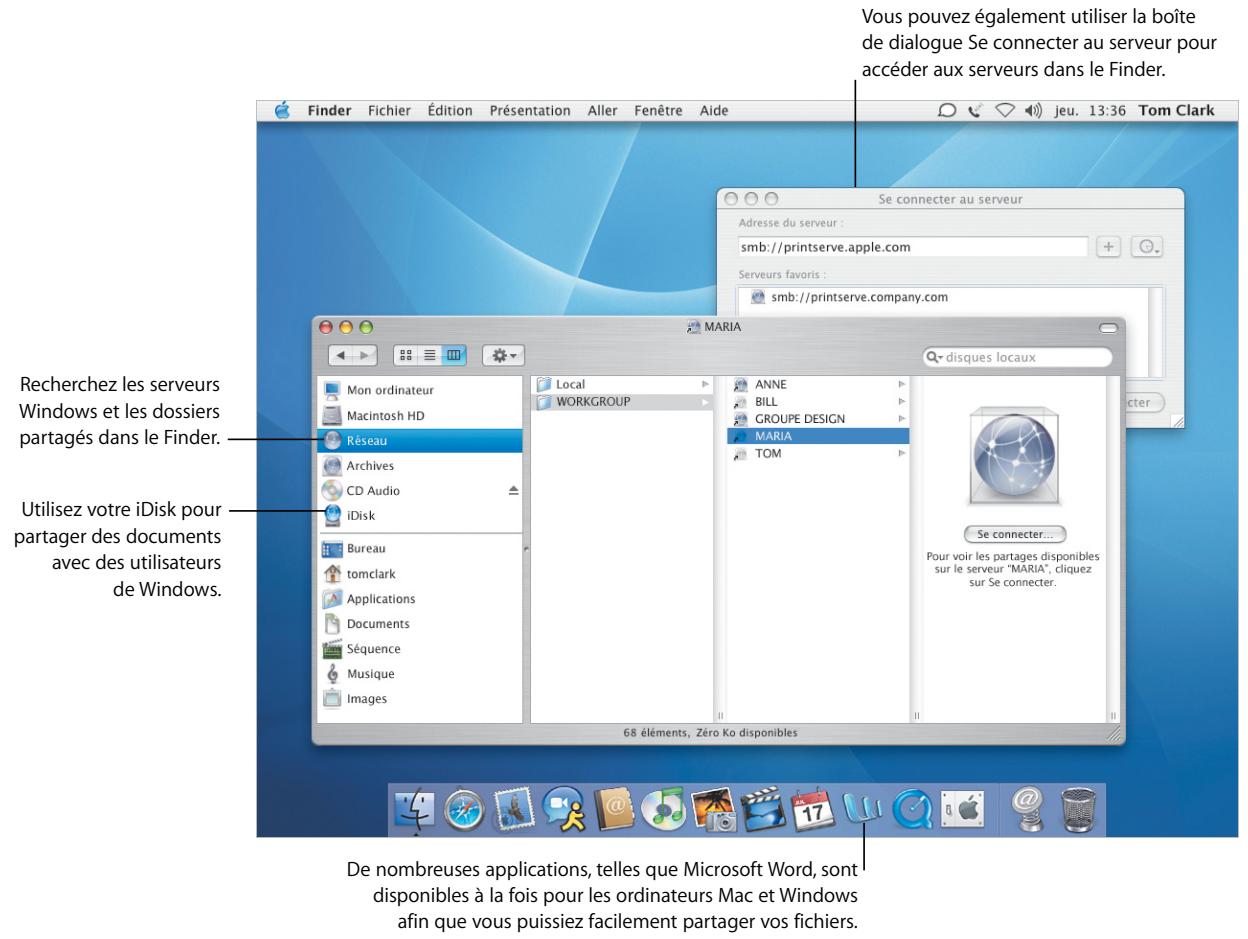
Task: Open Séquence folder in sidebar
Action: pos(420,649)
